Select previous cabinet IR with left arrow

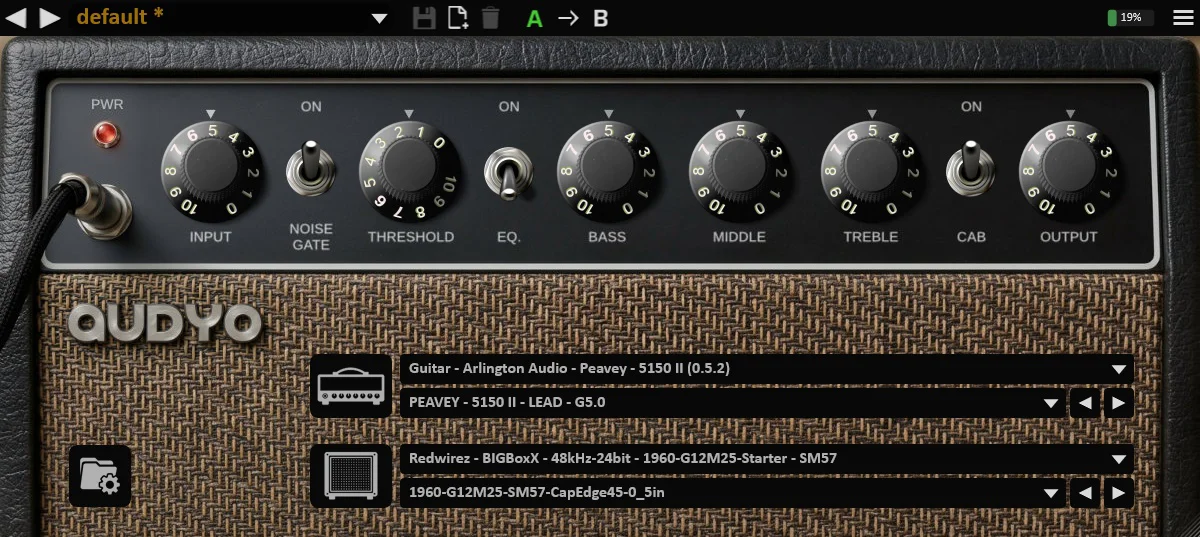point(1083,493)
